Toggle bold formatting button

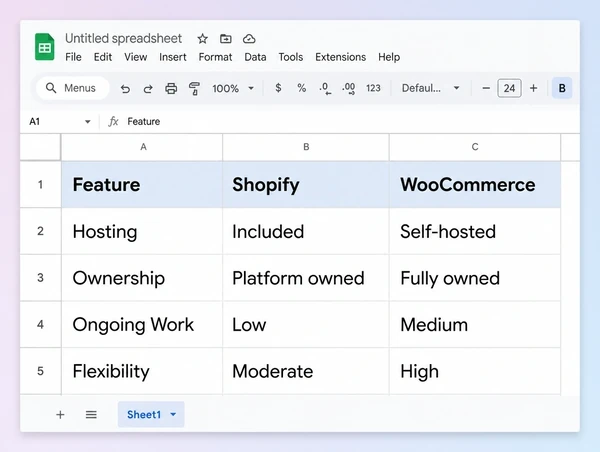[562, 88]
